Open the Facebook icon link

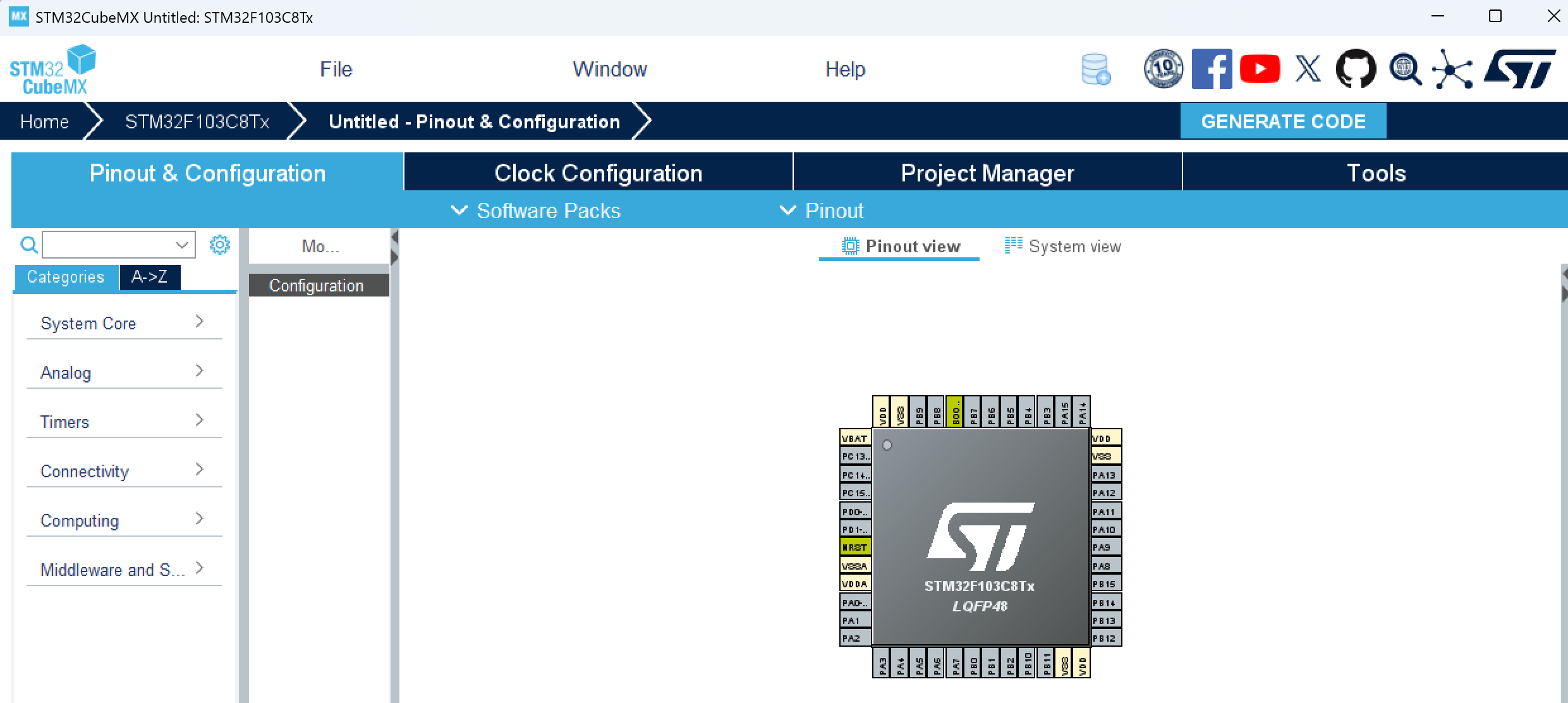tap(1212, 69)
